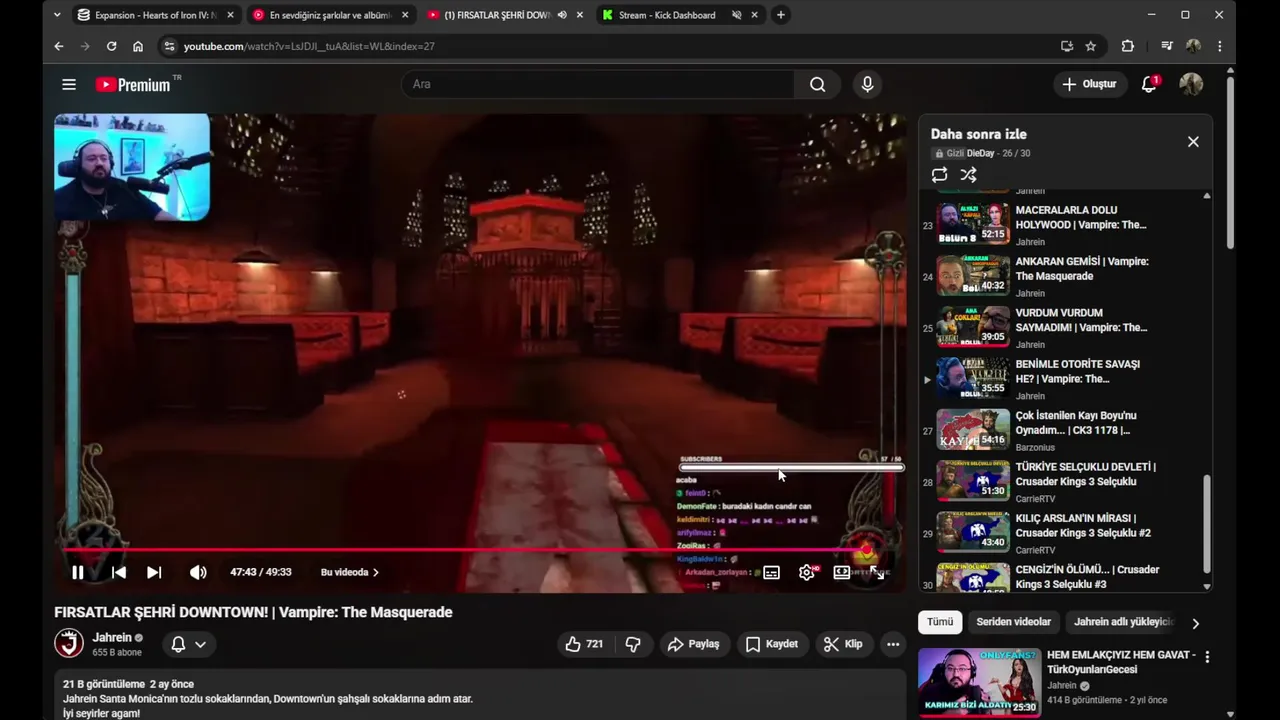Screen dimensions: 1280x720
Task: Play 'VURDUM VURDUM SAYMADIM!' playlist video
Action: [x=1066, y=327]
